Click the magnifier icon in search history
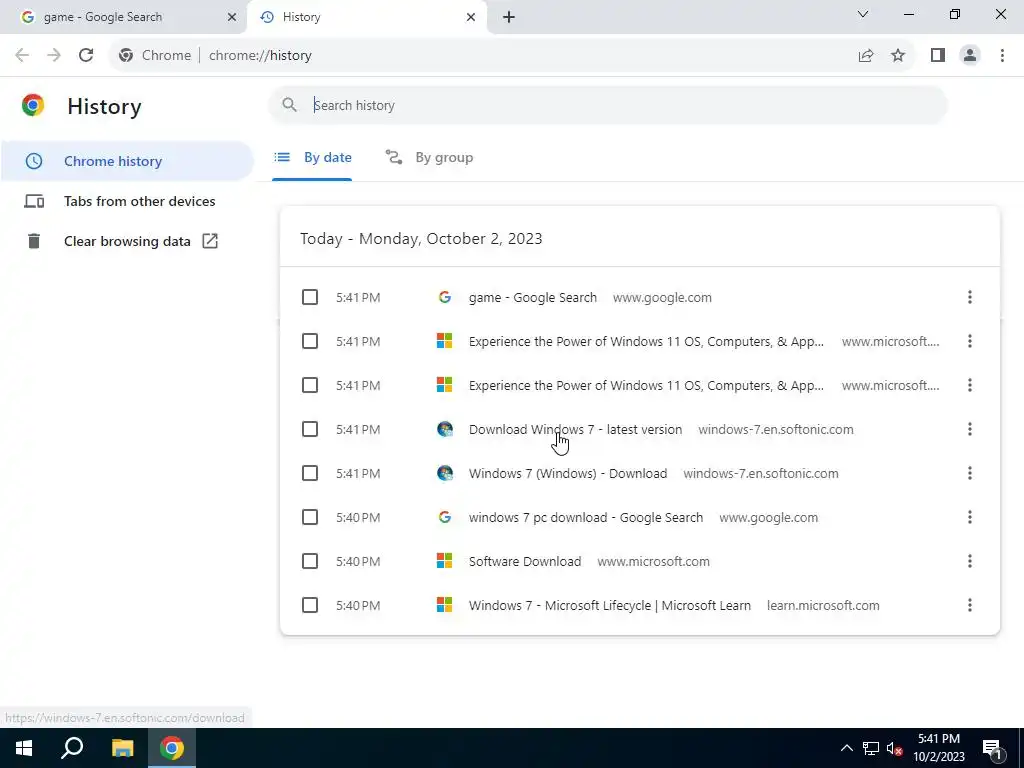1024x768 pixels. point(289,105)
